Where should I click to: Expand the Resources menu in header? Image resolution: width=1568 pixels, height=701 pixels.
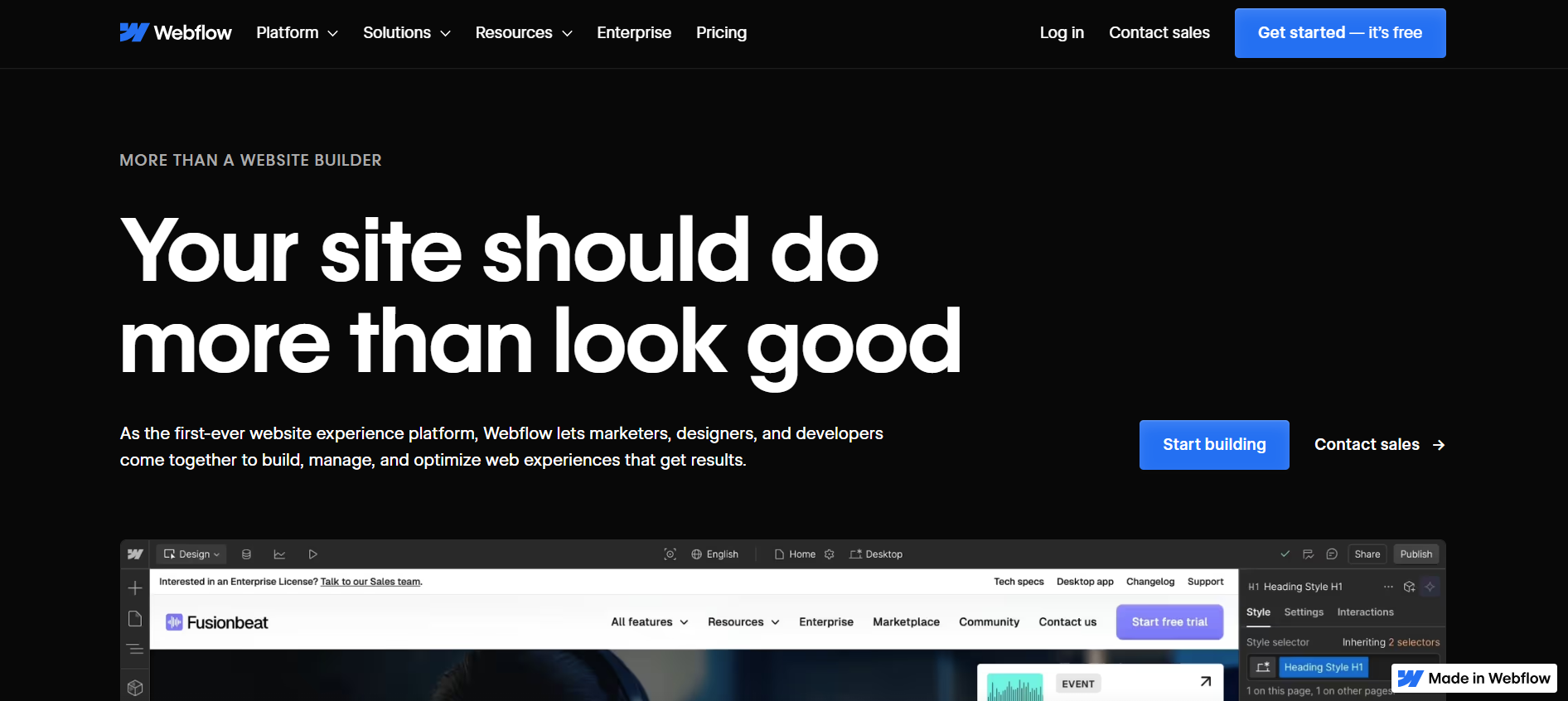point(524,32)
